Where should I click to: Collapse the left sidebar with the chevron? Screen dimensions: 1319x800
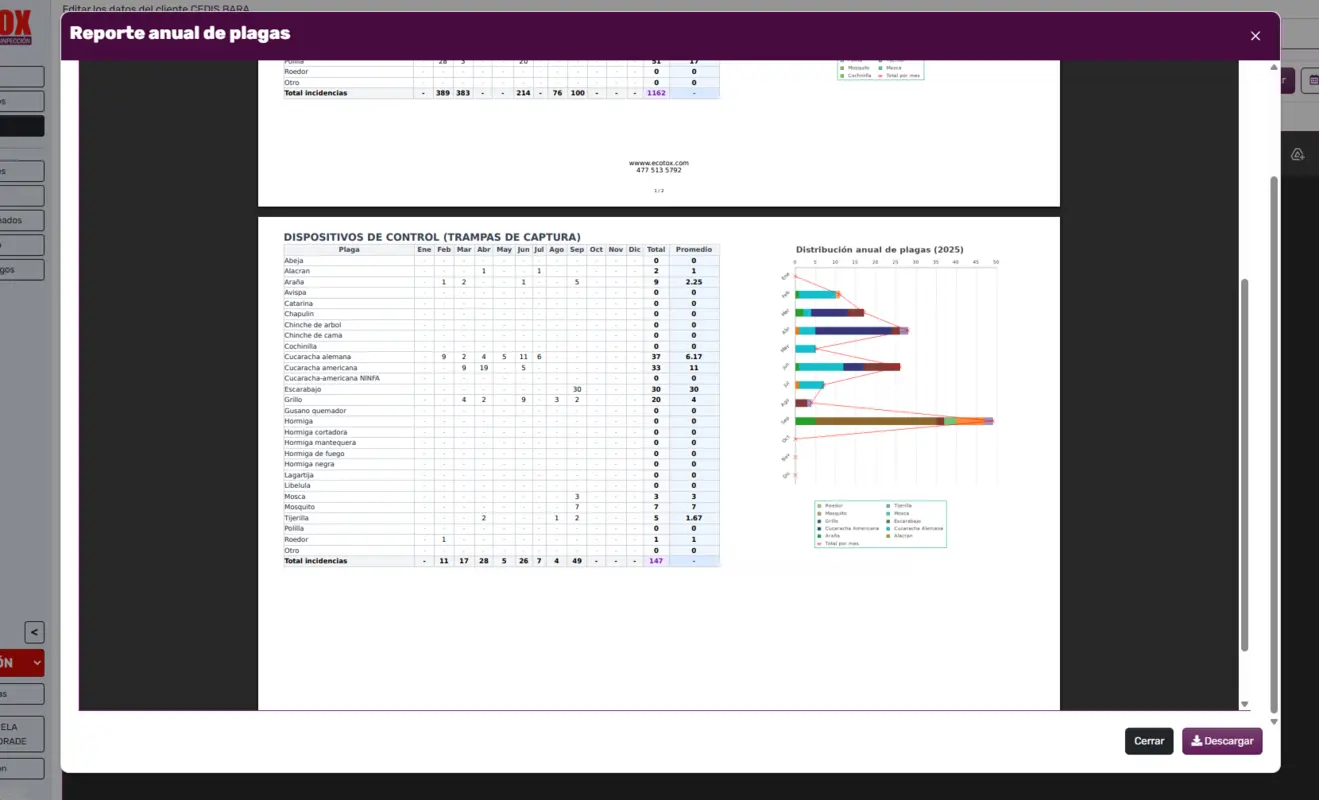(x=34, y=632)
